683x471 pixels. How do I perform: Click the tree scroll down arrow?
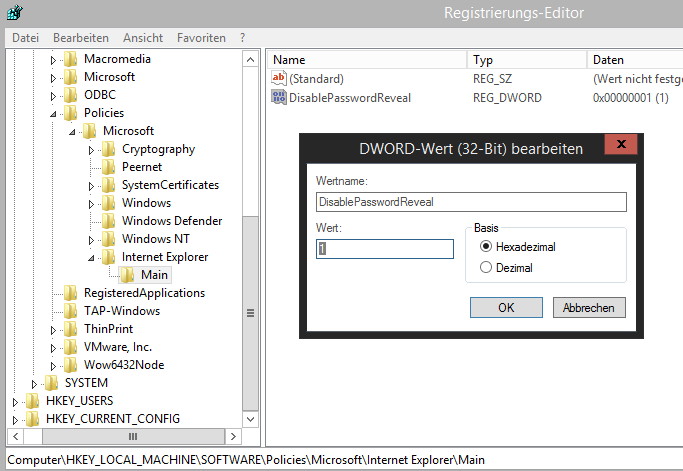point(250,419)
